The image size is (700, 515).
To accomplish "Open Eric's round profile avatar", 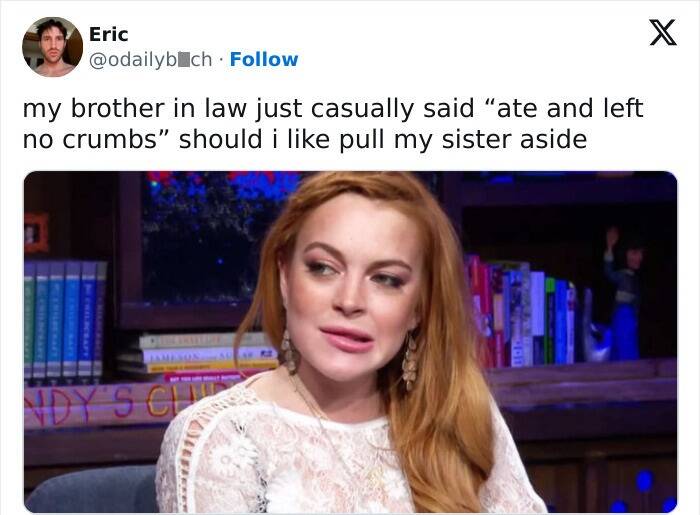I will (x=53, y=47).
